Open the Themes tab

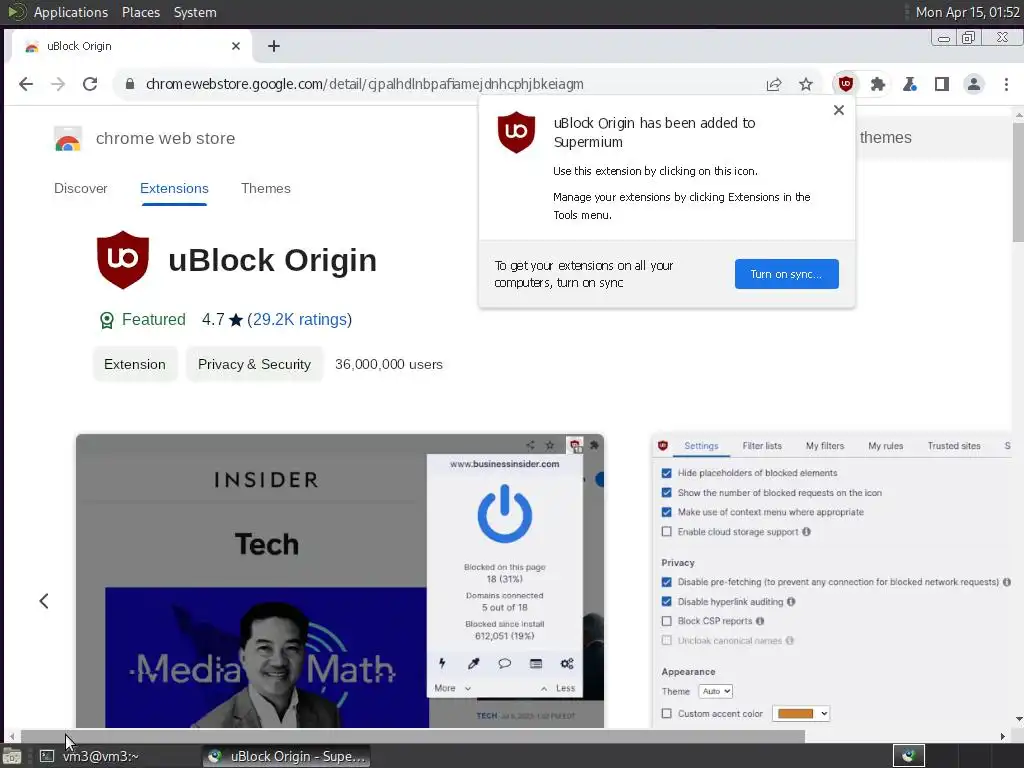tap(266, 189)
